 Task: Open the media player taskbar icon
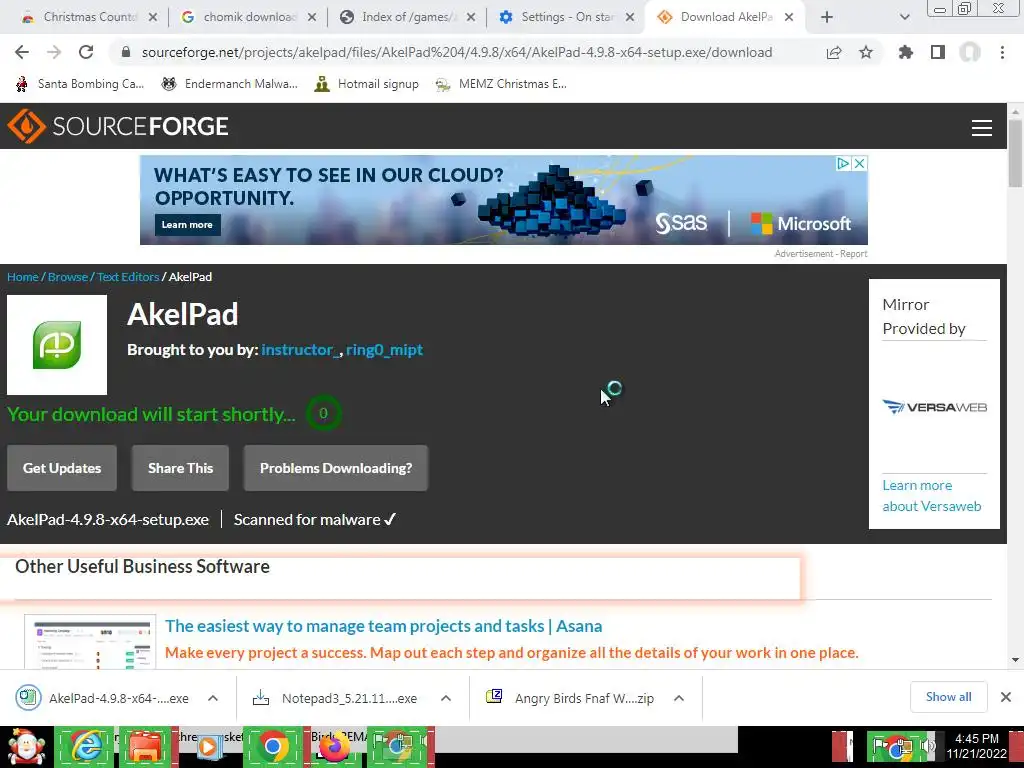pyautogui.click(x=208, y=746)
